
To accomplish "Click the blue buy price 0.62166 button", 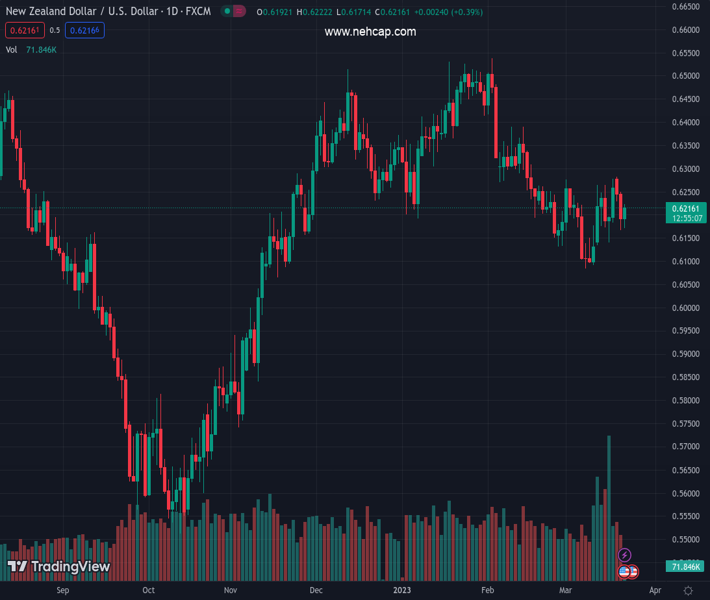I will point(84,31).
